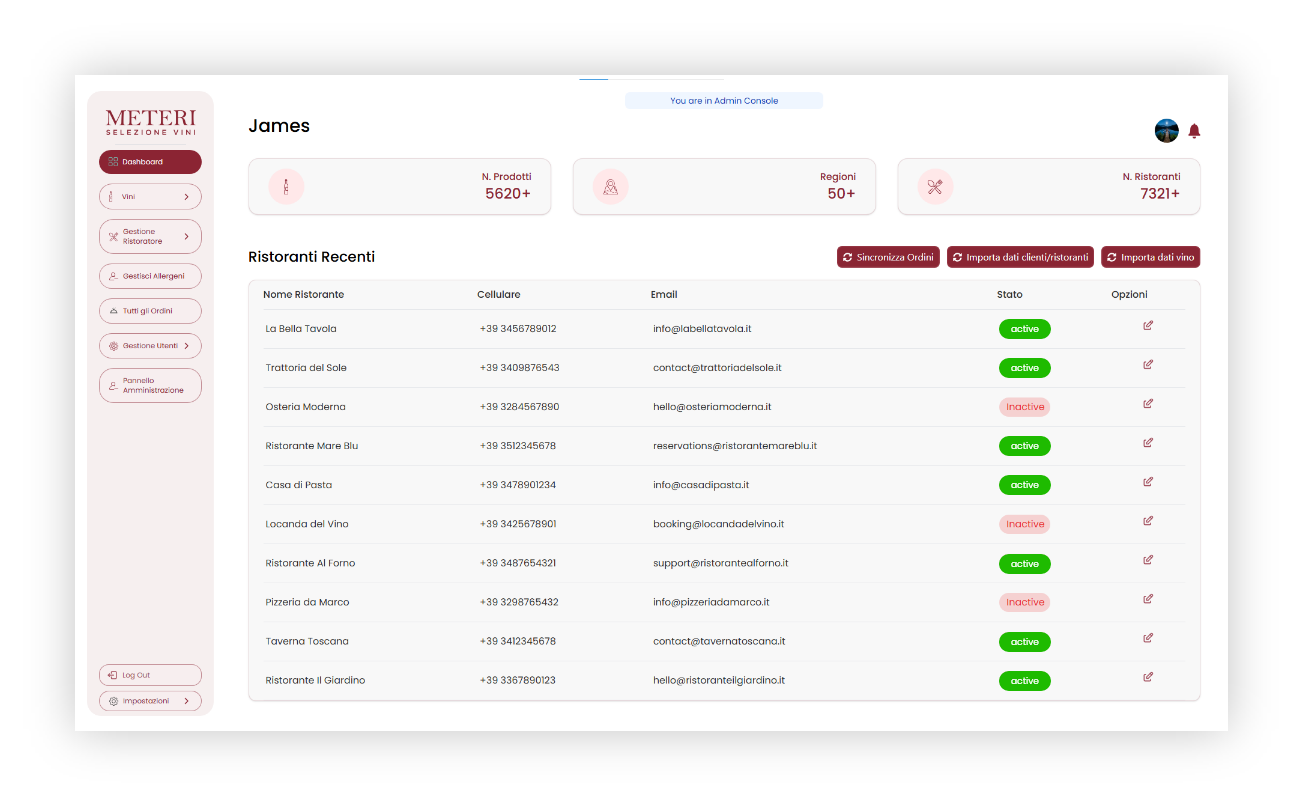Click the N. Prodotti bottle icon
The width and height of the screenshot is (1303, 806).
coord(286,186)
